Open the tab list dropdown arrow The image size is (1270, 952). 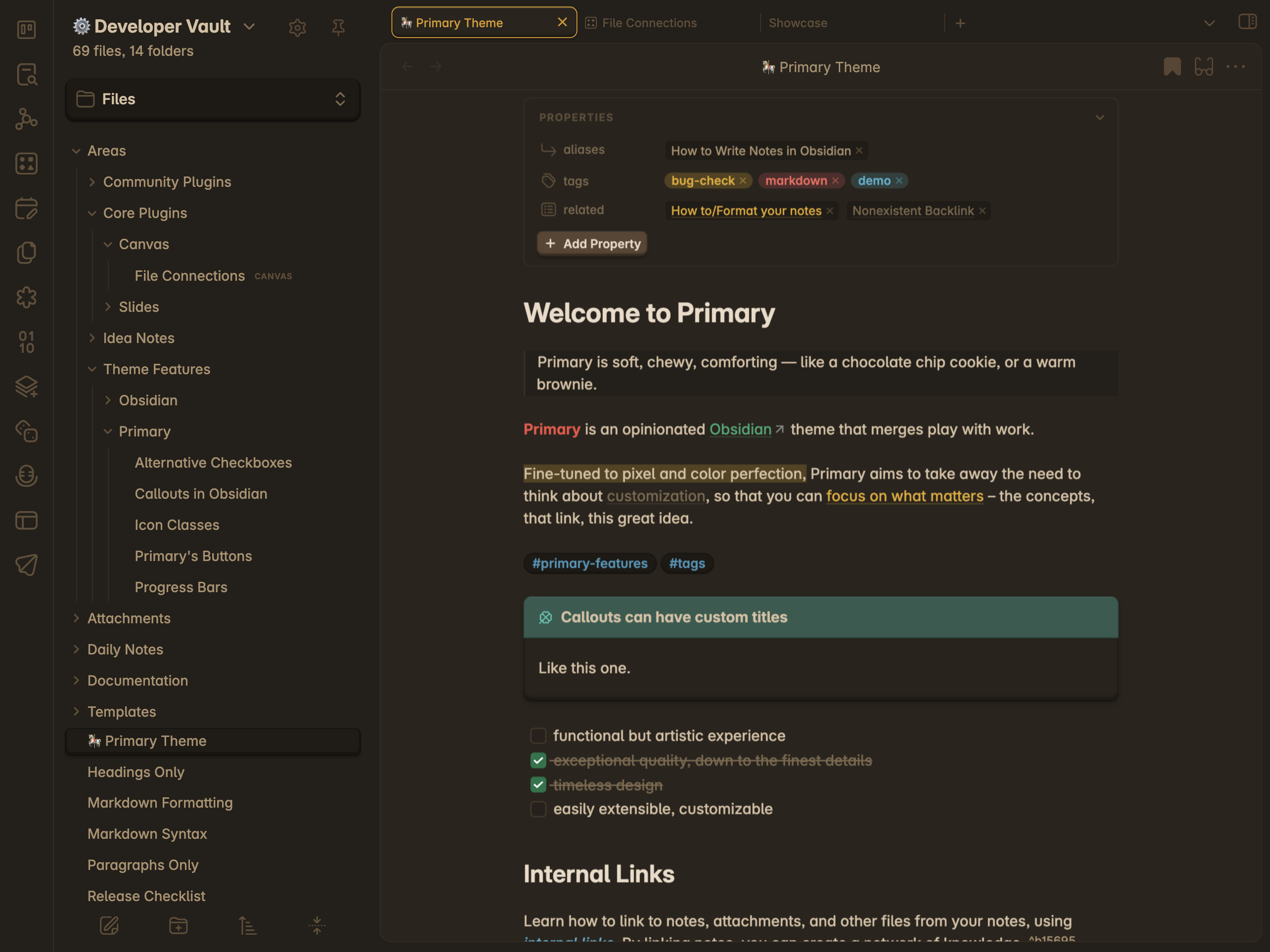(x=1209, y=23)
